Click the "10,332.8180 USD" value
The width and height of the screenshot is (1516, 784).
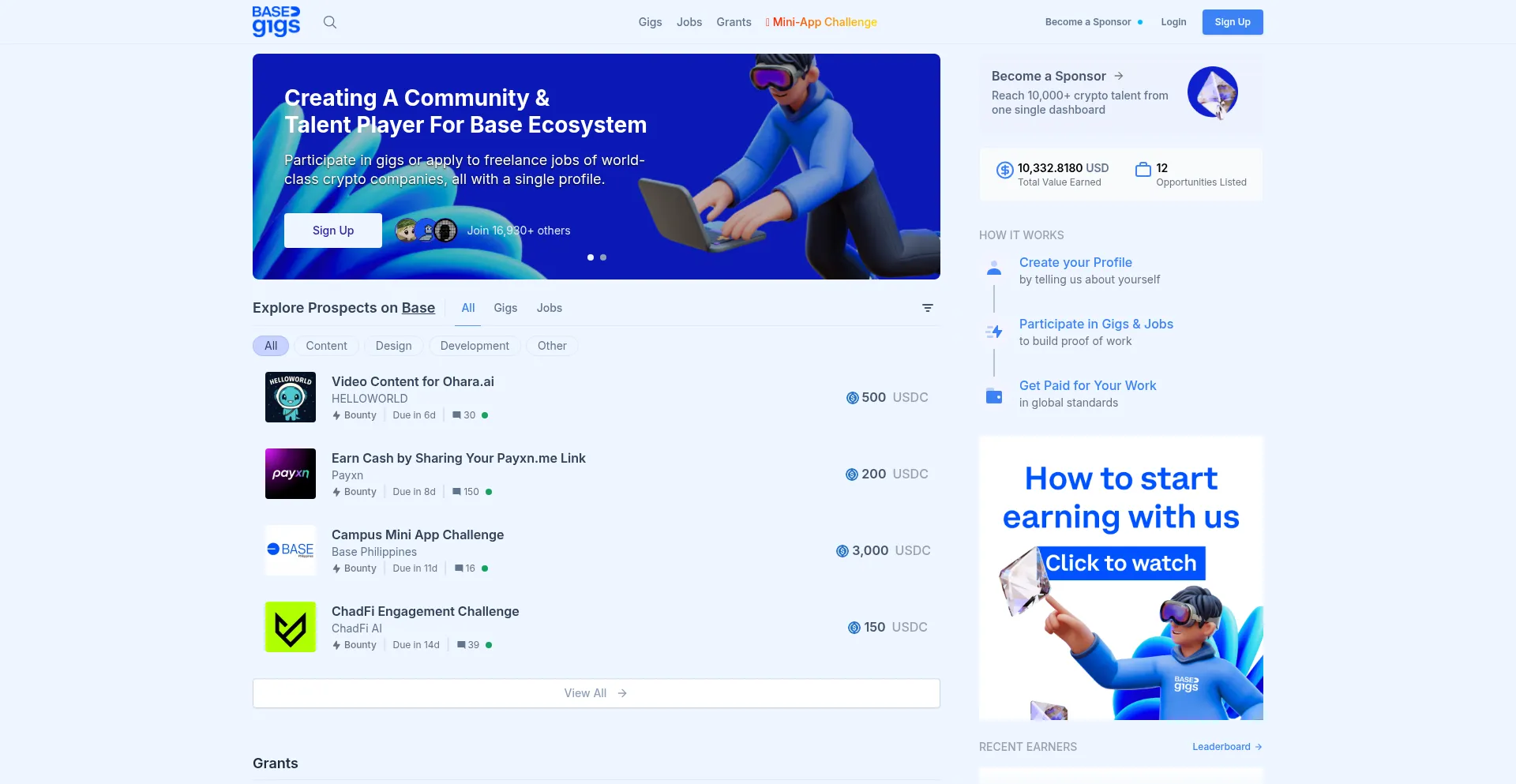[1063, 168]
